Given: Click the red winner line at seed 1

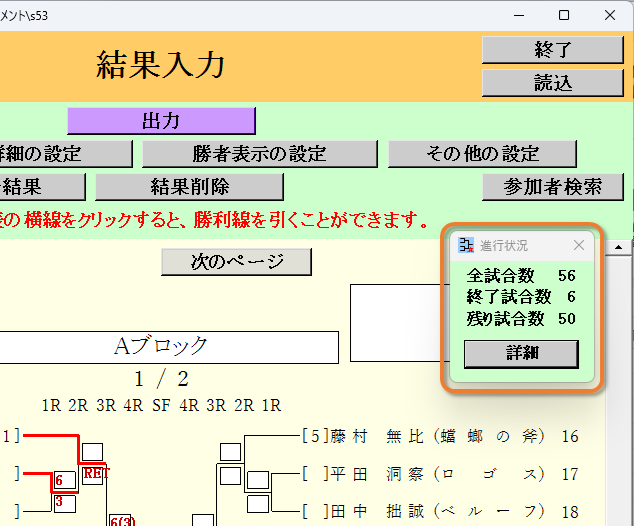Looking at the screenshot, I should (51, 436).
